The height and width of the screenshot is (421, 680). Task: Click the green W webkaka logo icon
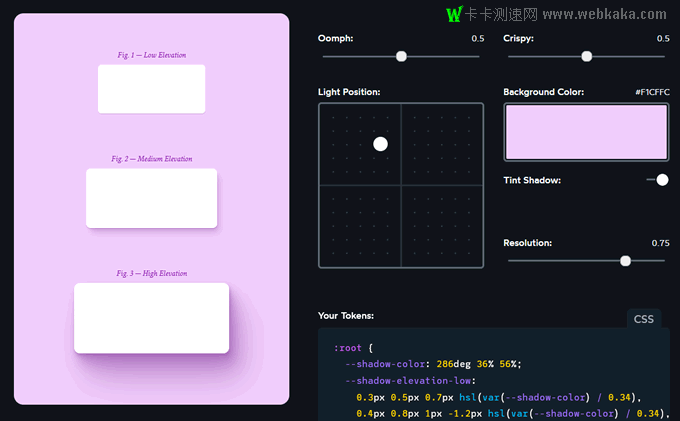pyautogui.click(x=454, y=14)
